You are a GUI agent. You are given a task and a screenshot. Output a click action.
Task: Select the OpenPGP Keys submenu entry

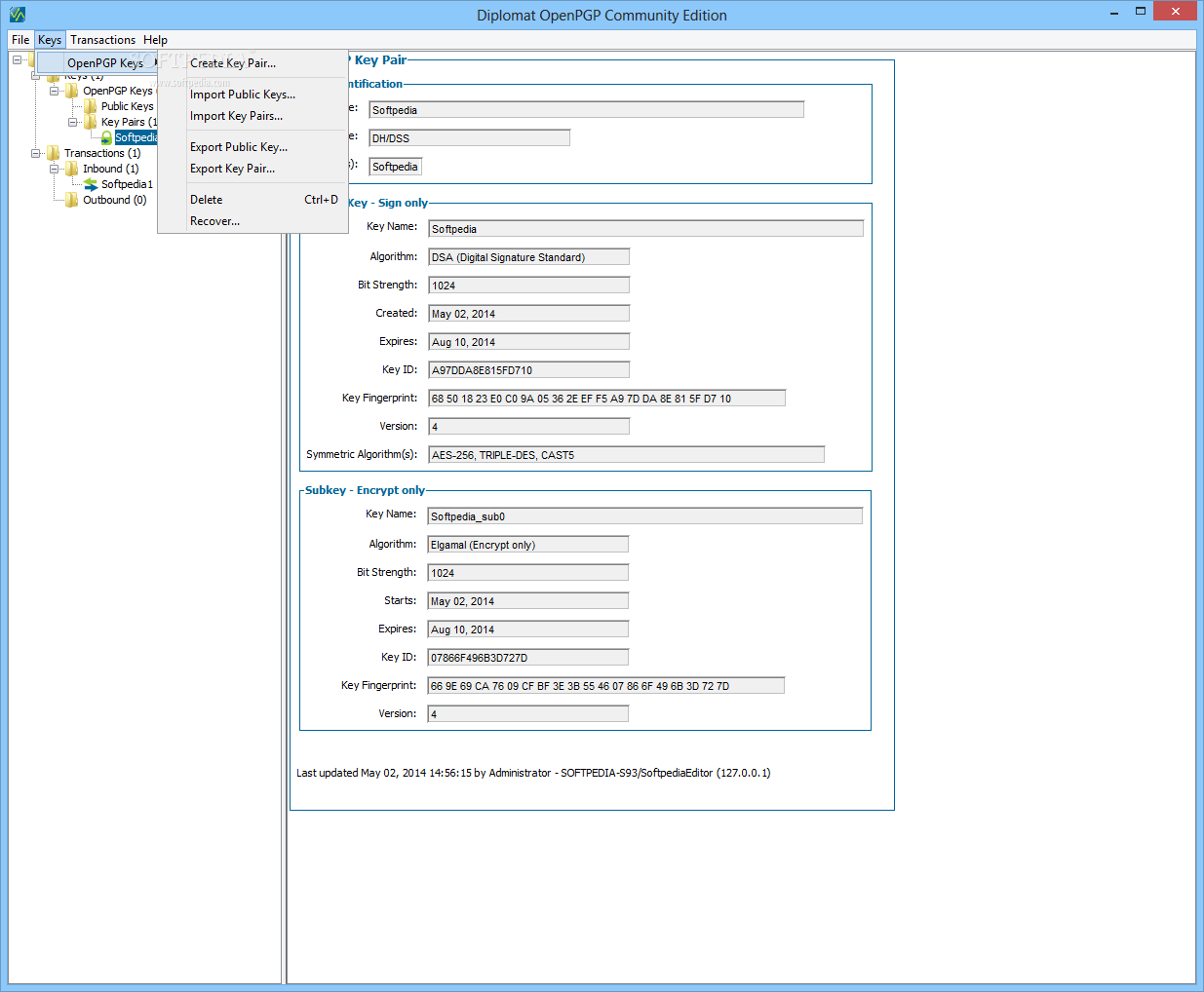click(97, 63)
